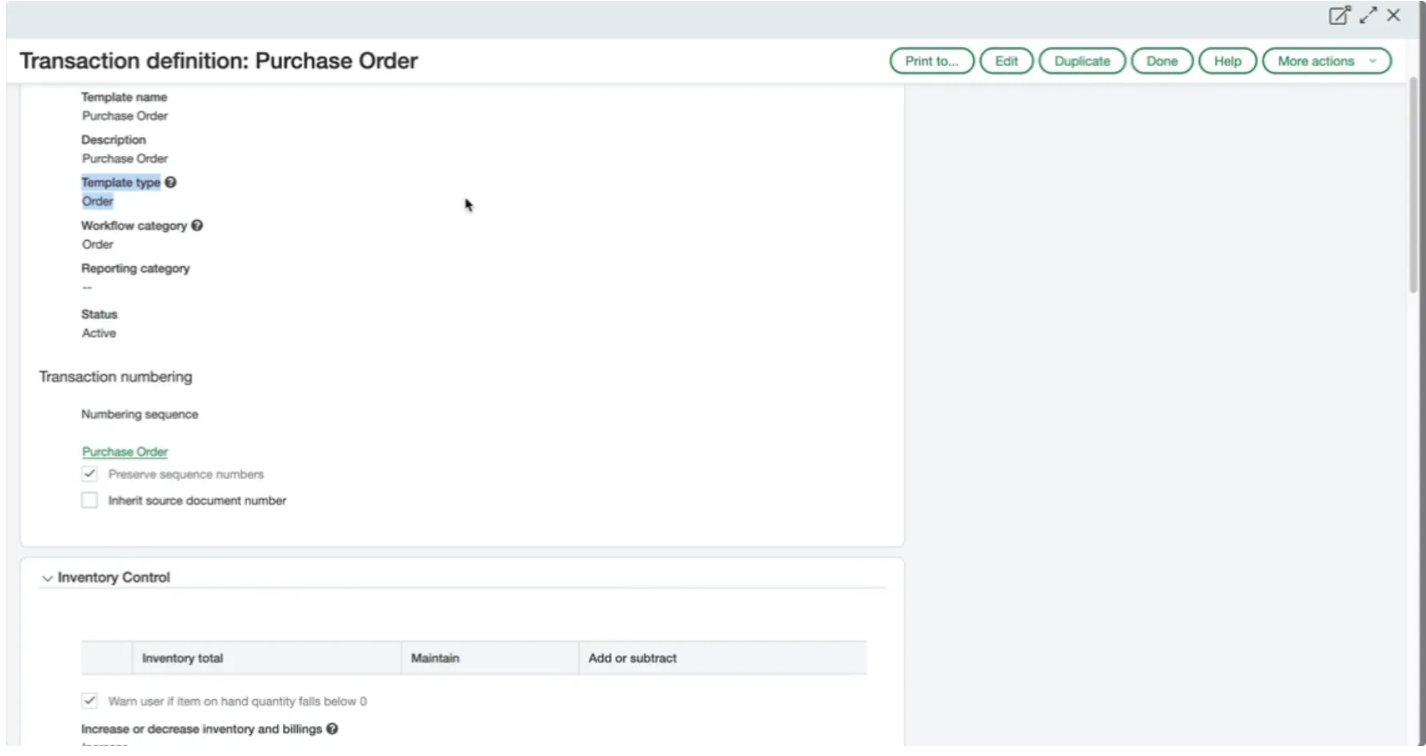
Task: Click the Template name label
Action: click(x=125, y=97)
